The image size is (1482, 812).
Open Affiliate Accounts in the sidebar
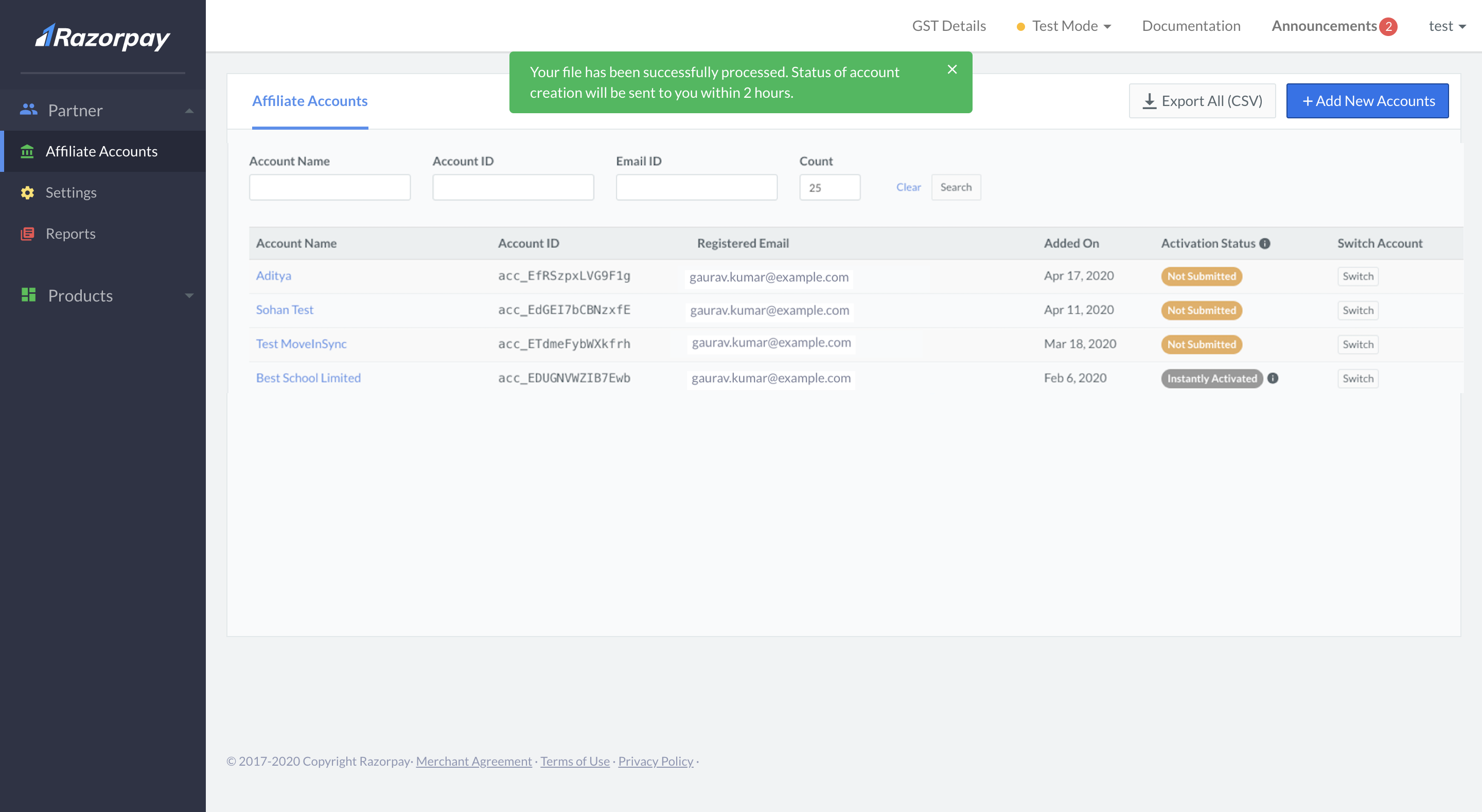click(103, 151)
